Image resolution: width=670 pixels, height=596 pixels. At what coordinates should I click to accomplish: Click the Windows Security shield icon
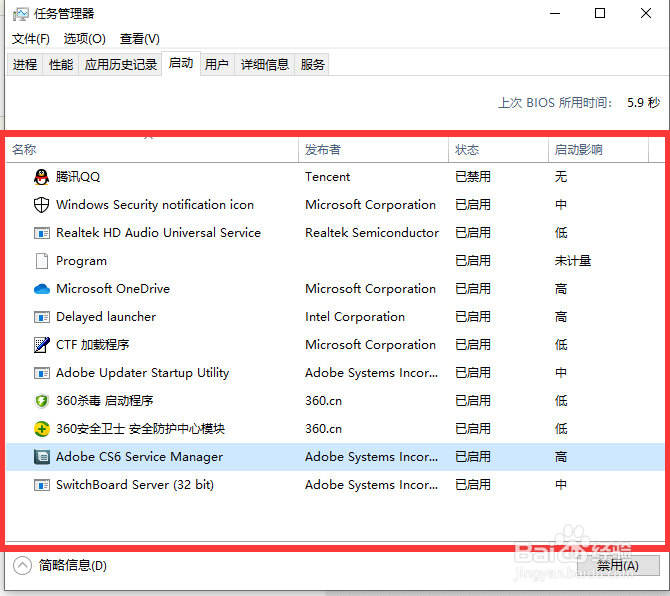(41, 205)
